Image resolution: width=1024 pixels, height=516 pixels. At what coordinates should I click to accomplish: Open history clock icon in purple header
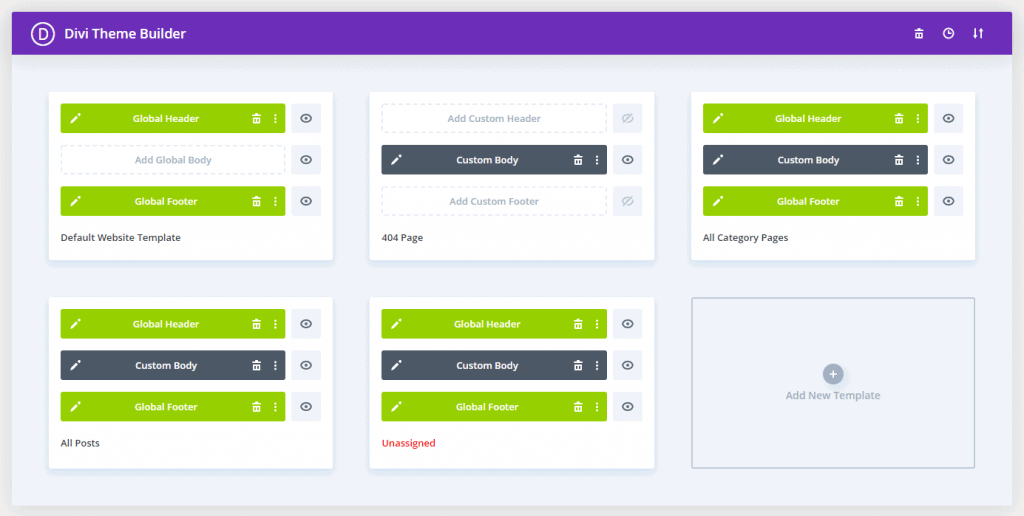tap(948, 34)
